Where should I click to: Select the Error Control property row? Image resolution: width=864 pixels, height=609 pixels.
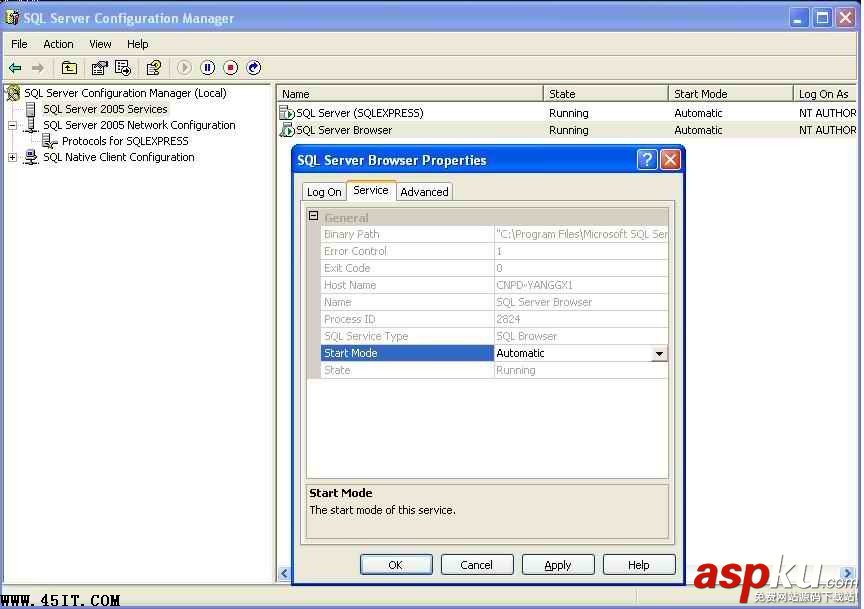click(x=494, y=251)
